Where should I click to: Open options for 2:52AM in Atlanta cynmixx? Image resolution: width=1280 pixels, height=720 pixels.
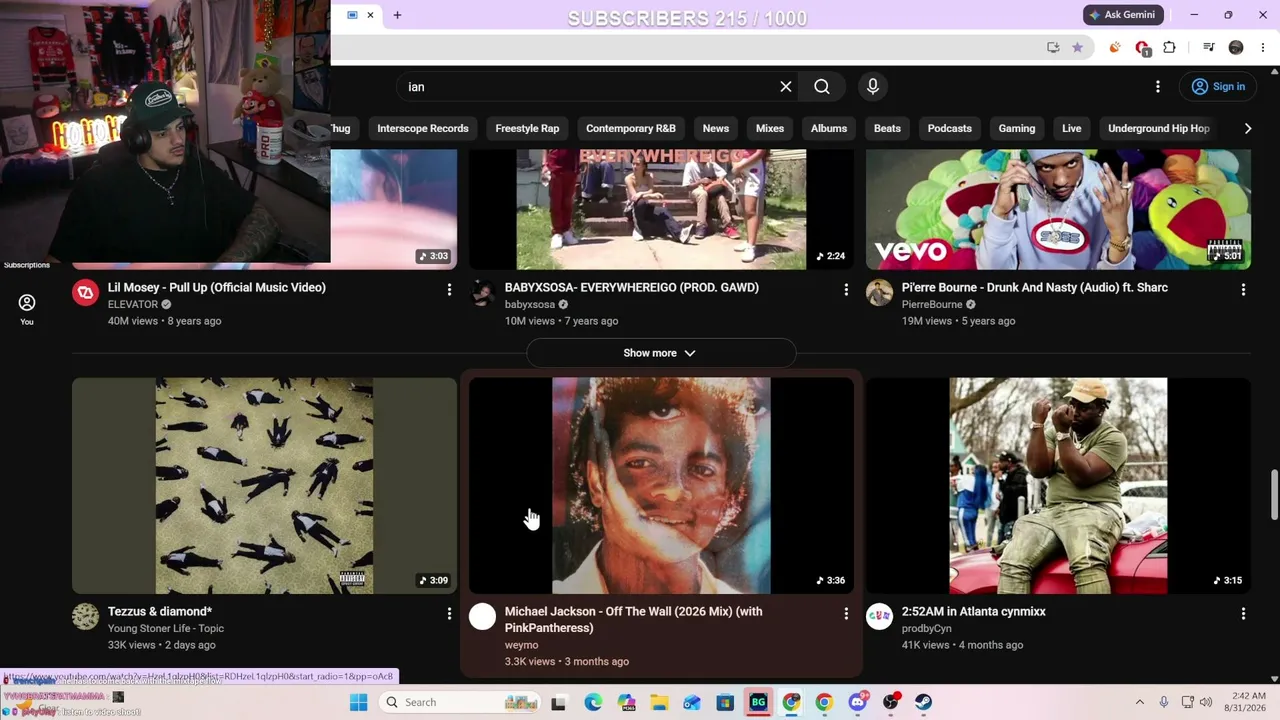point(1243,614)
